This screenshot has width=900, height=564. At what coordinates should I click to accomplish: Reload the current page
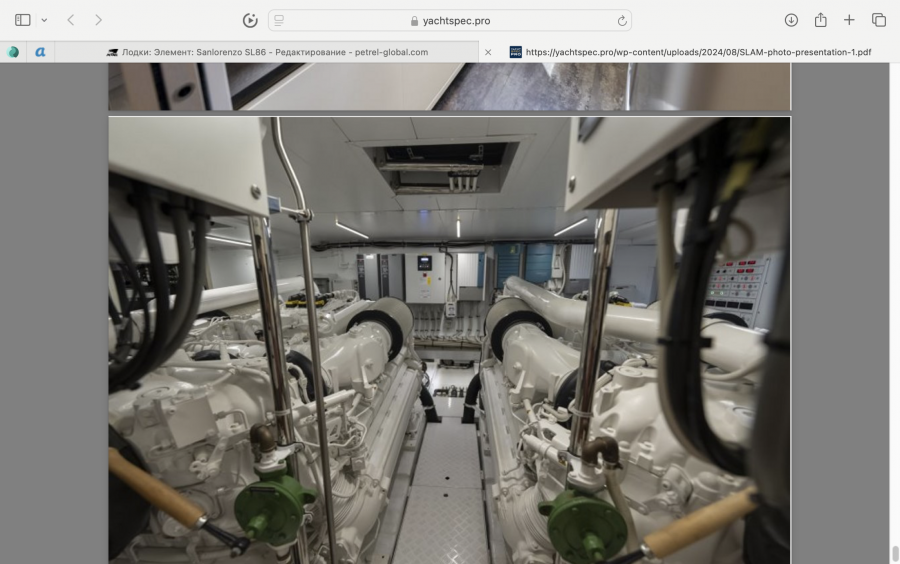(622, 20)
